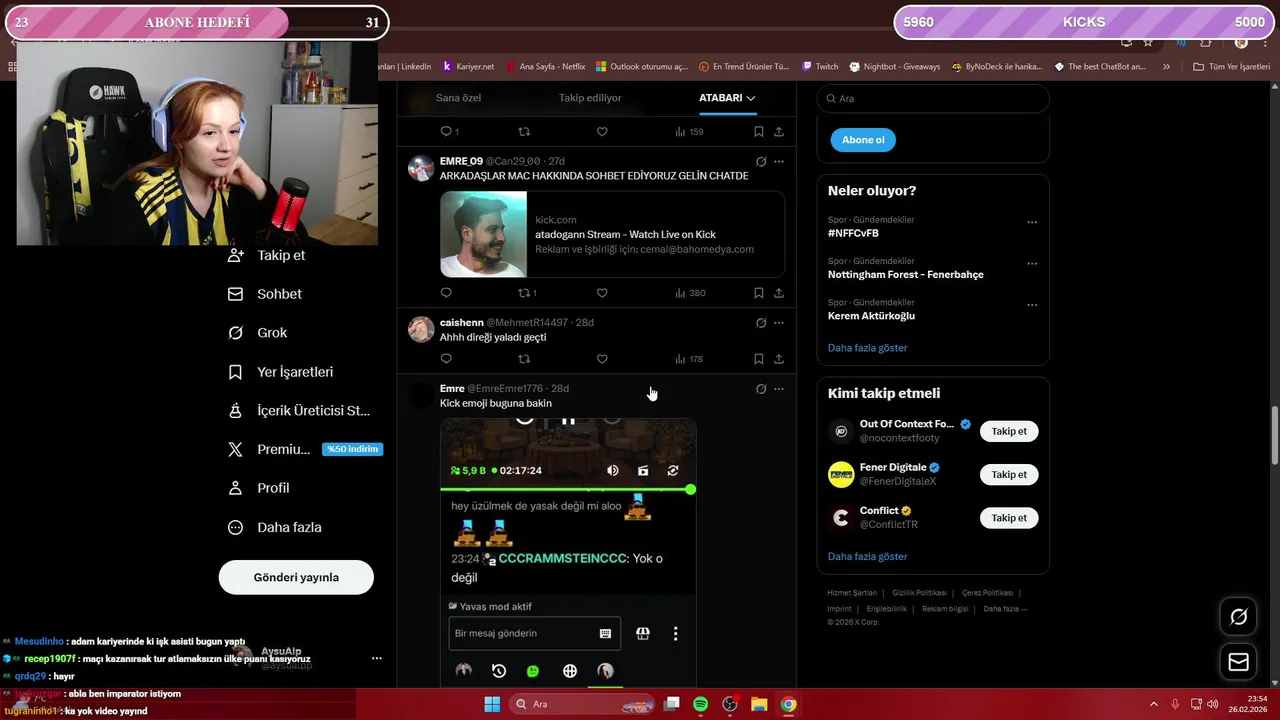
Task: Expand Daha fazla in the sidebar
Action: pyautogui.click(x=275, y=527)
